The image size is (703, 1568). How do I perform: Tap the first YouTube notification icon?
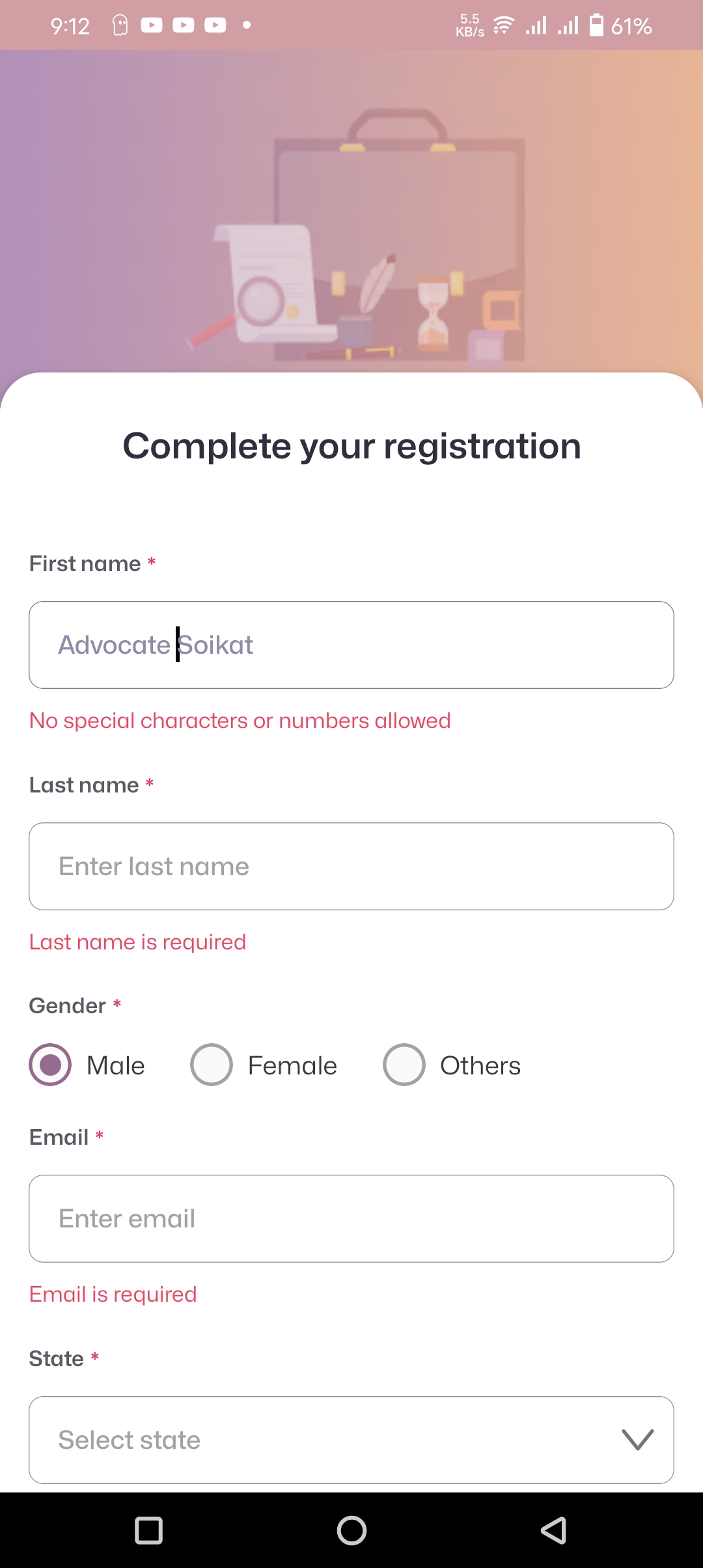(x=152, y=25)
